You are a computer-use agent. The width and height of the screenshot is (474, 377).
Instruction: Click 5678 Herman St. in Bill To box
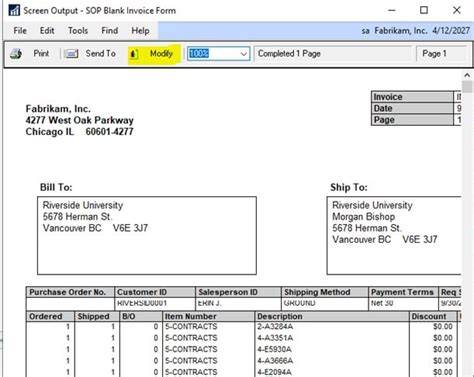coord(77,217)
